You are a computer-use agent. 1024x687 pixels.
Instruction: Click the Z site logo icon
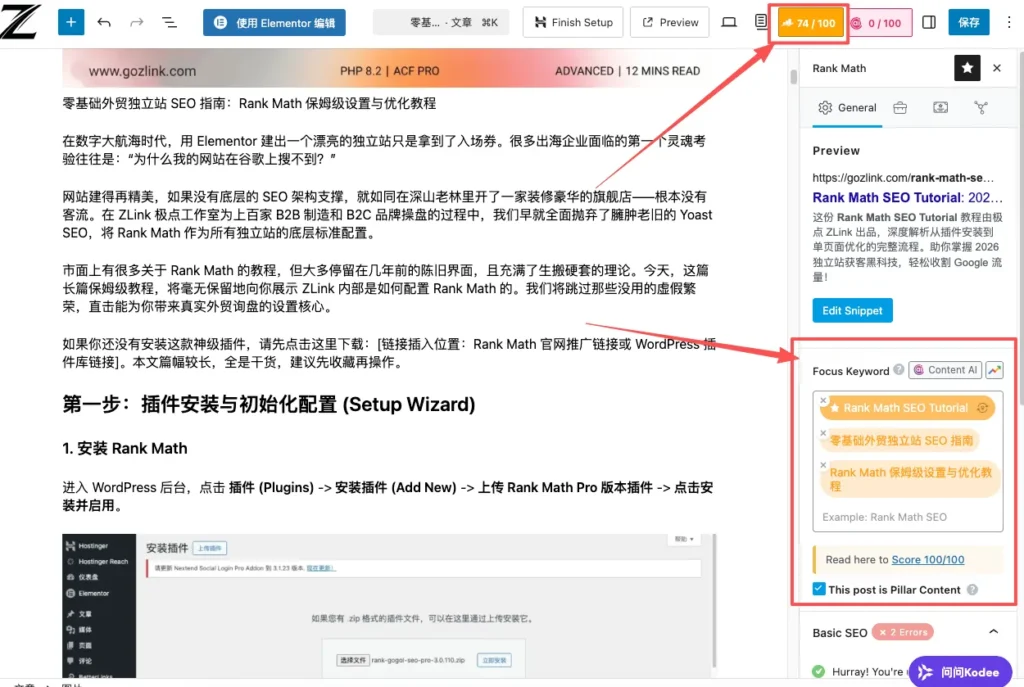click(x=21, y=21)
